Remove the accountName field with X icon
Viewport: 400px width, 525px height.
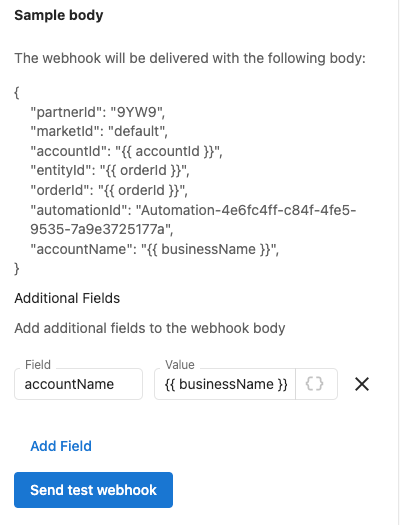pyautogui.click(x=362, y=384)
